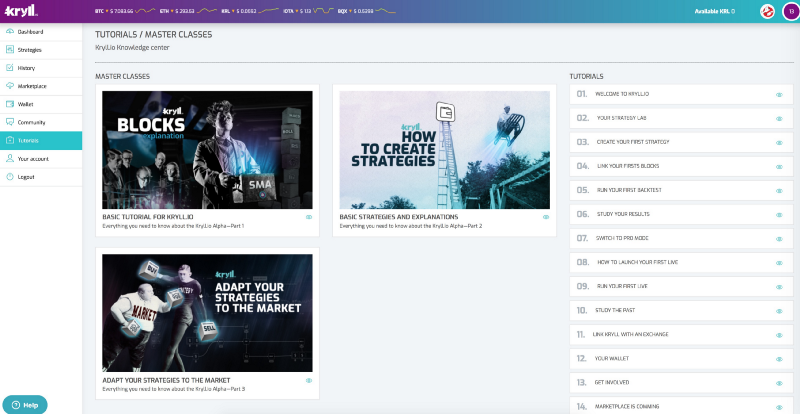Click the Community chat icon in sidebar
Screen dimensions: 800x414
10,123
